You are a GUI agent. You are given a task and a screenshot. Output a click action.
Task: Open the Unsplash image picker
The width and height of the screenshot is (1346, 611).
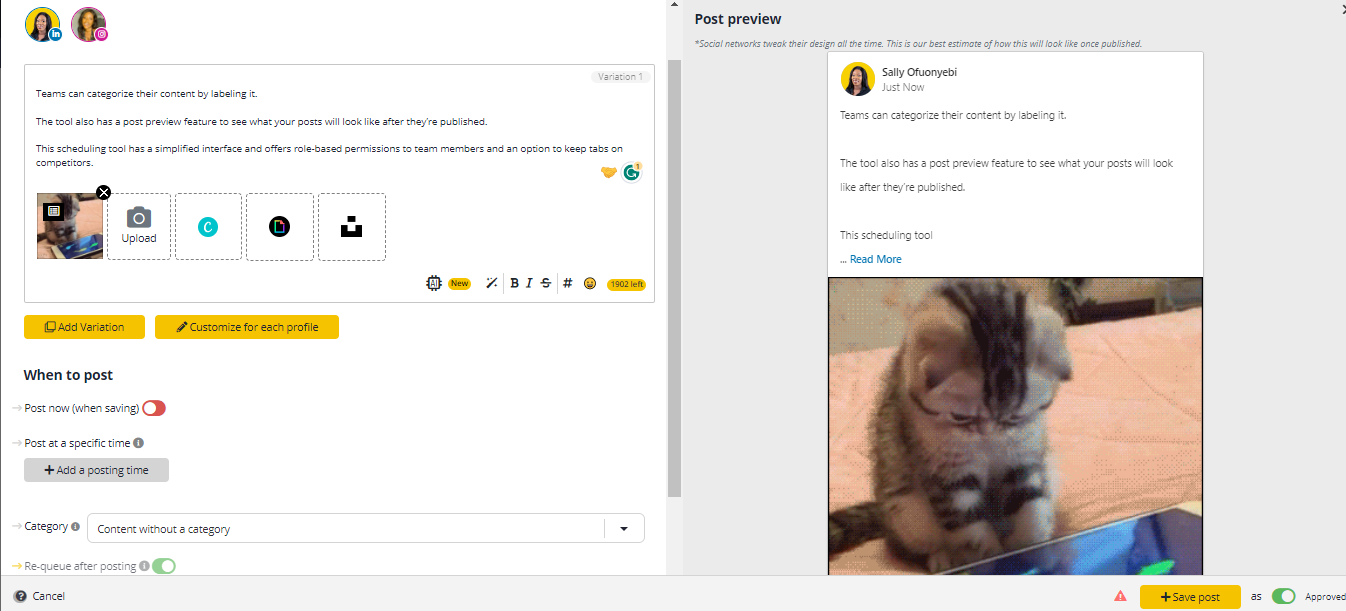click(x=351, y=227)
